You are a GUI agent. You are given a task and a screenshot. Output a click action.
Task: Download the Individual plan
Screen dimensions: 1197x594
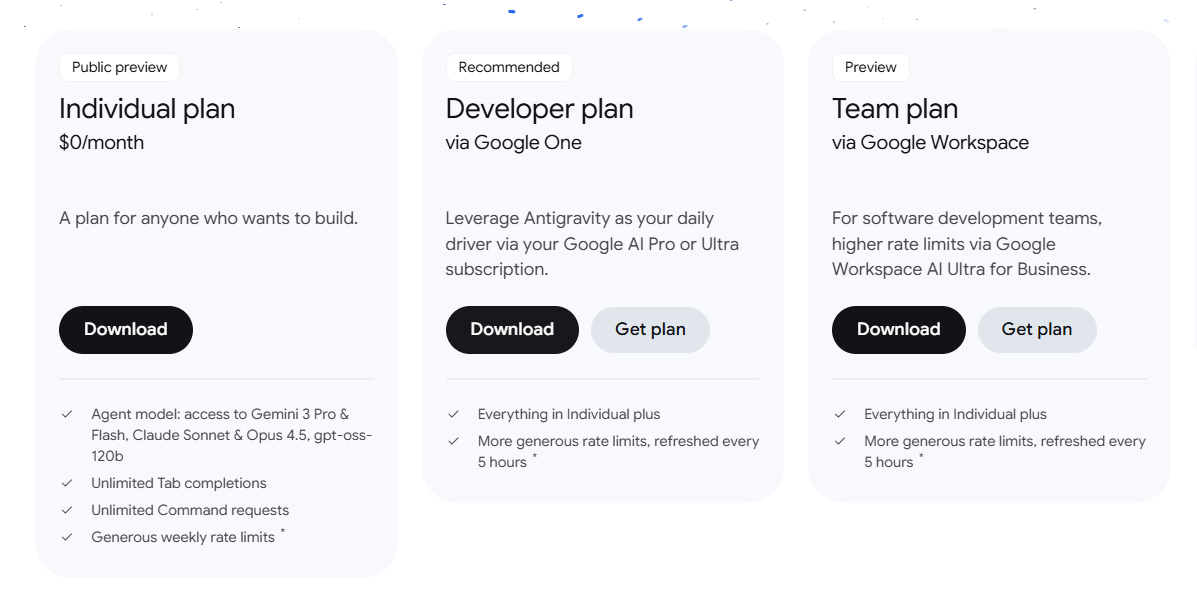pos(126,330)
